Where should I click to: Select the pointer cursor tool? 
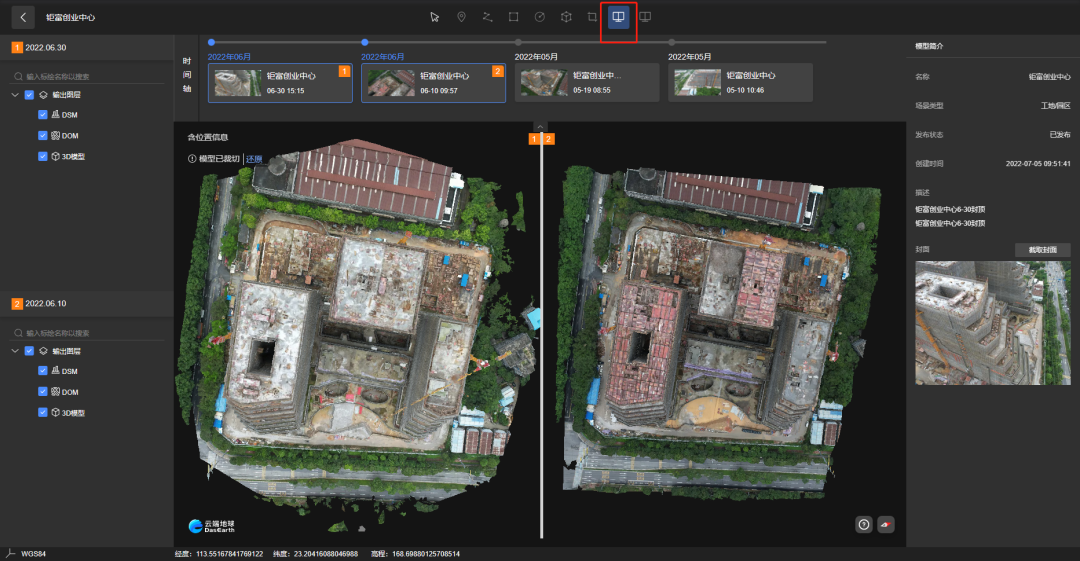pos(435,17)
